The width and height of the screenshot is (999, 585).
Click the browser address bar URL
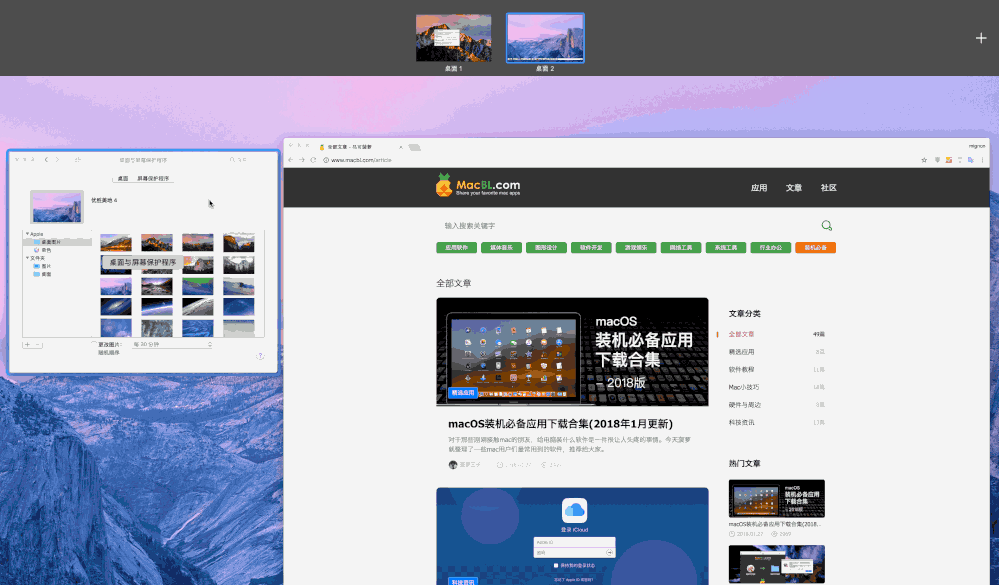coord(361,160)
